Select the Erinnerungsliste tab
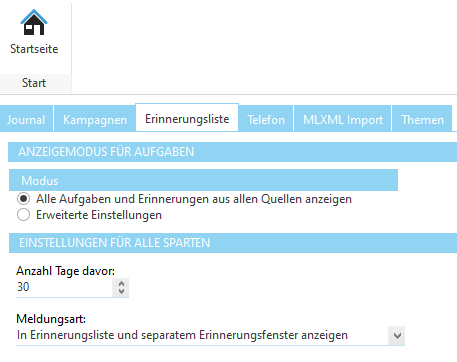The width and height of the screenshot is (457, 362). (187, 118)
